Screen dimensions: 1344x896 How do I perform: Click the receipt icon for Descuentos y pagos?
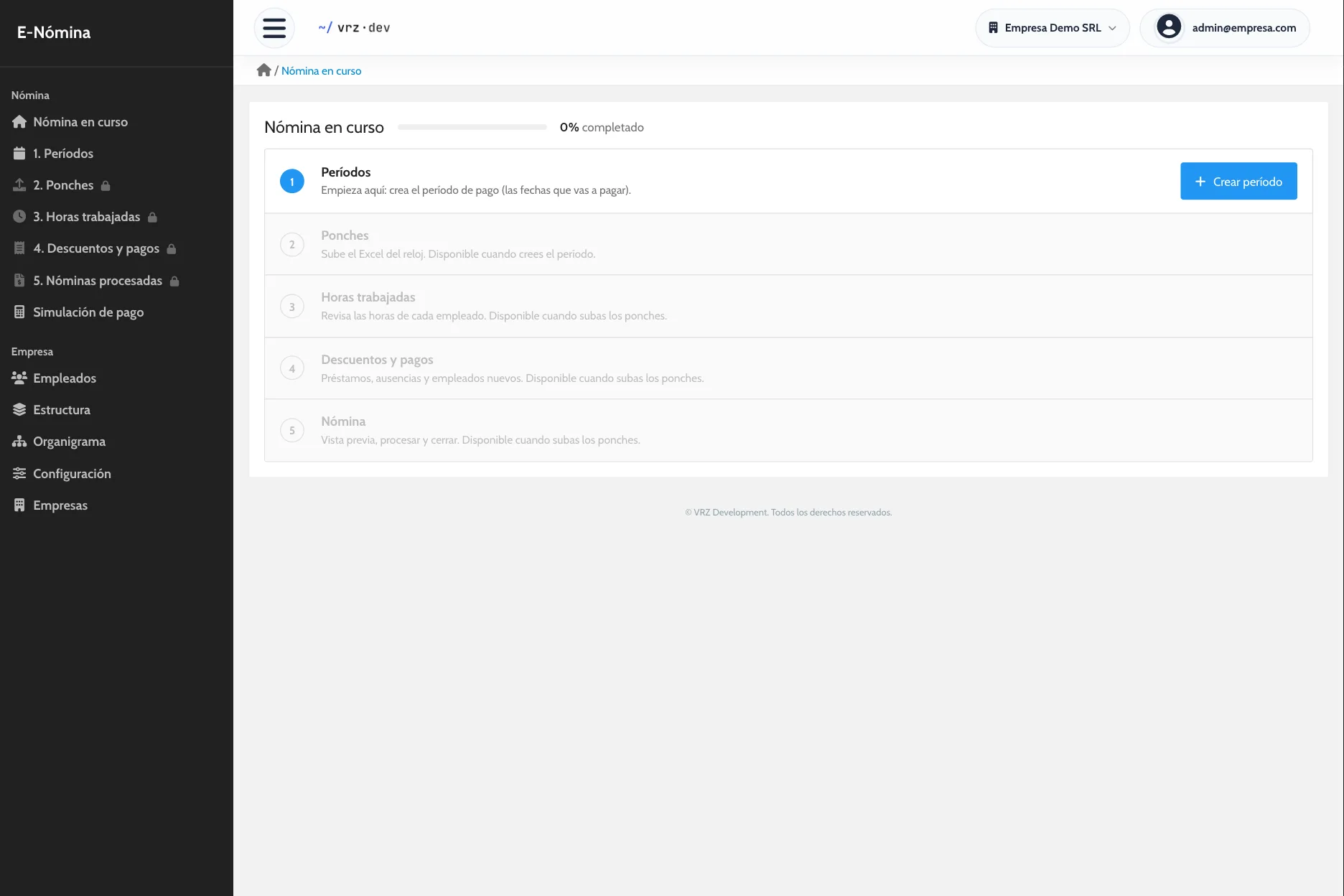(19, 248)
